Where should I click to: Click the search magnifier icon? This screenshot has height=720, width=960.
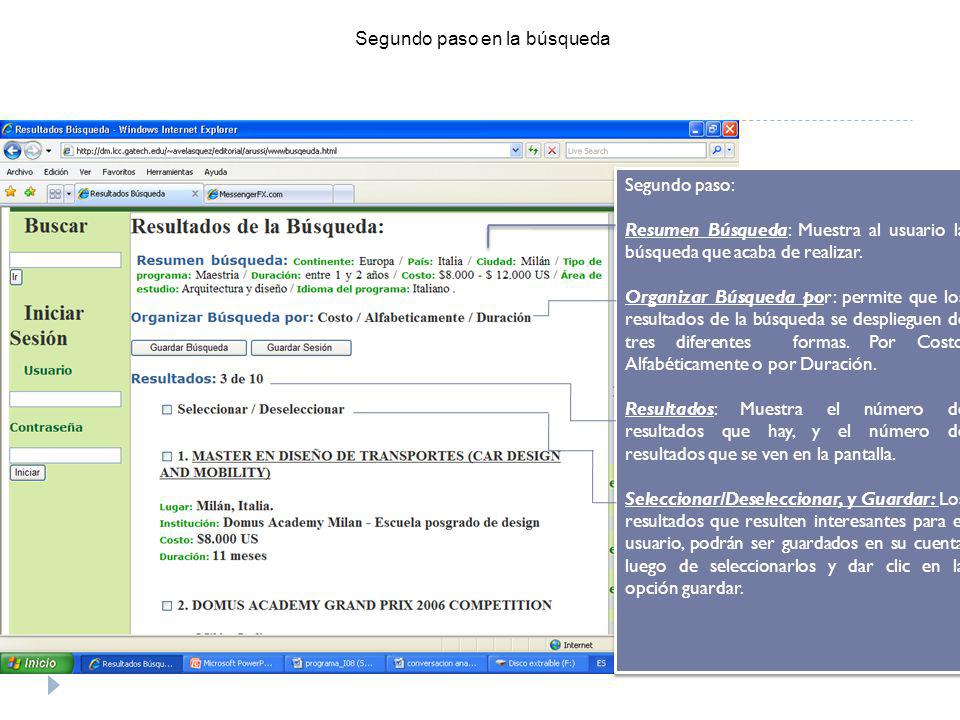716,151
